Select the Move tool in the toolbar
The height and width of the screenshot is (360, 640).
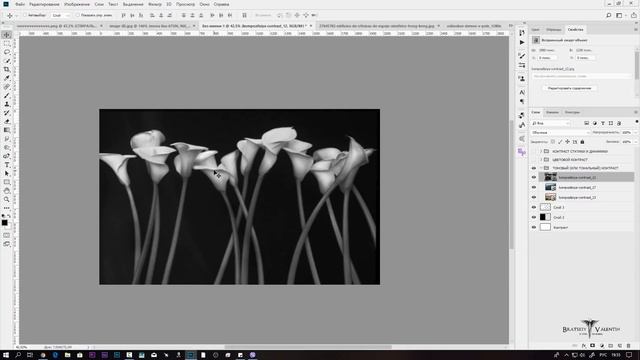[7, 35]
